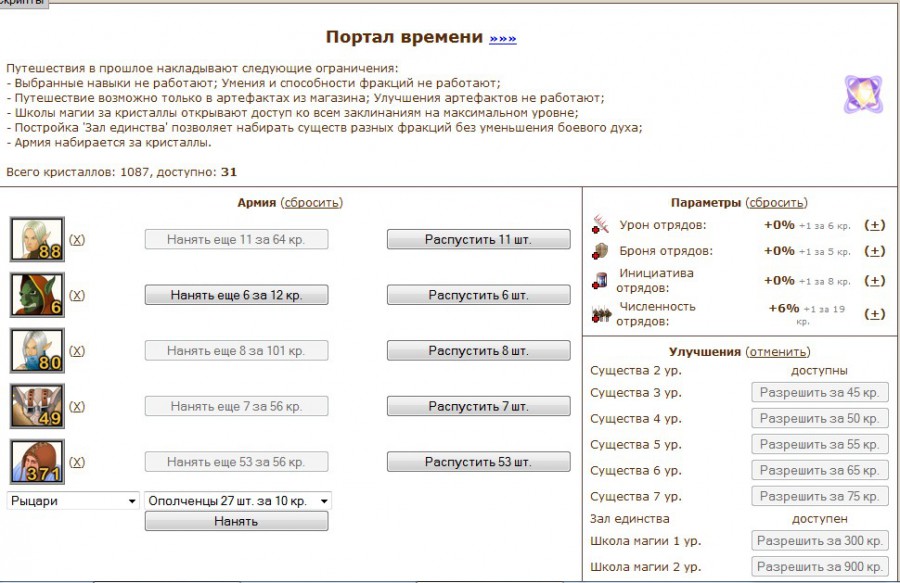Click the elf archer portrait with 88 units

click(37, 239)
